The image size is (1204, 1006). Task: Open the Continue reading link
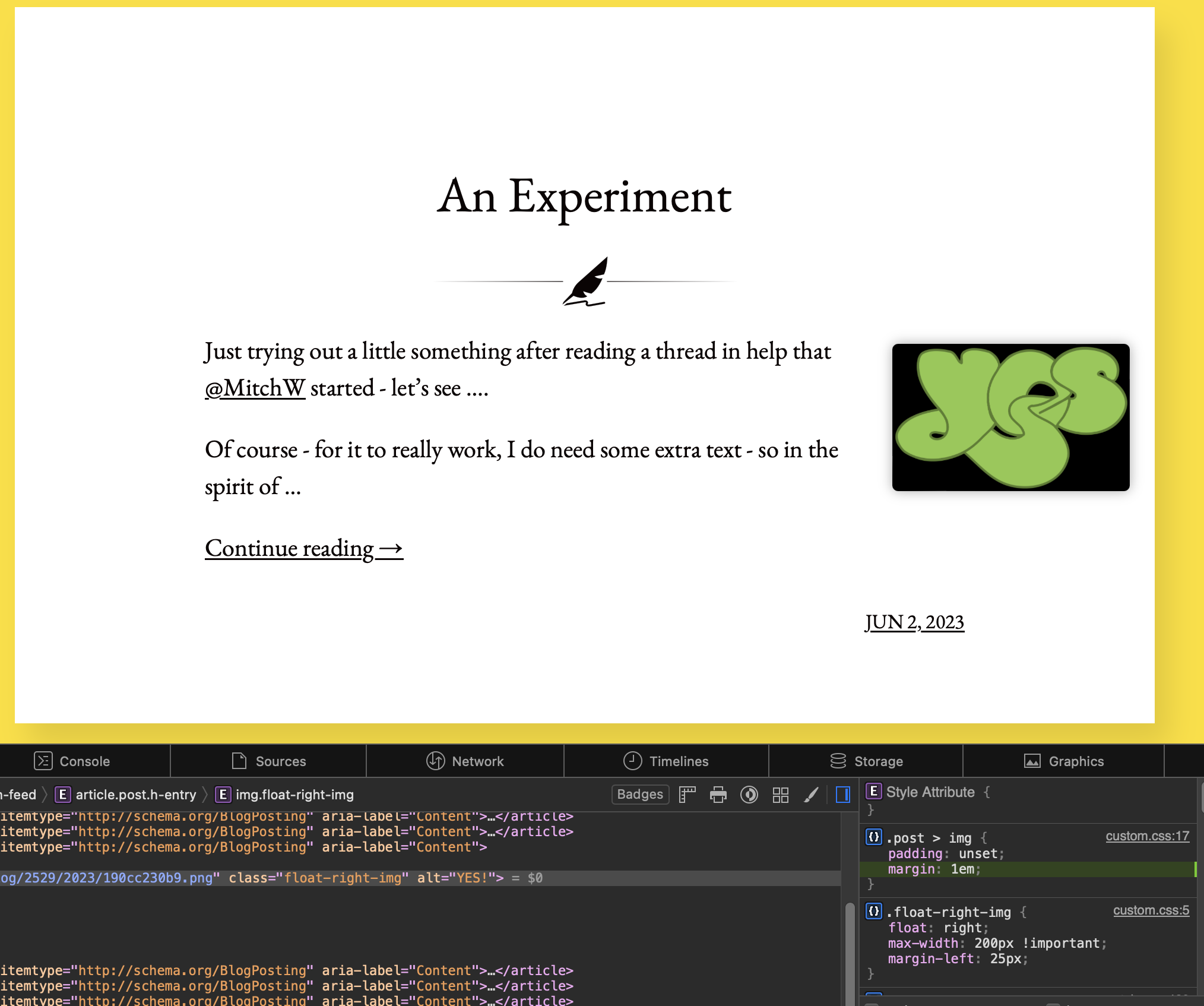[304, 548]
